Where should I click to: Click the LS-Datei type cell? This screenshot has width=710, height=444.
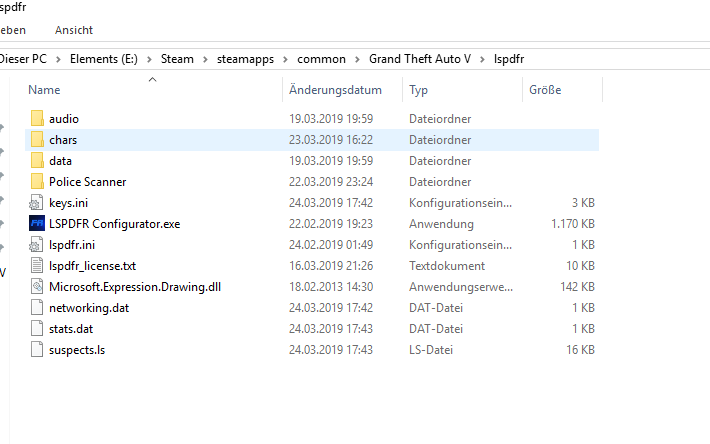click(x=431, y=350)
